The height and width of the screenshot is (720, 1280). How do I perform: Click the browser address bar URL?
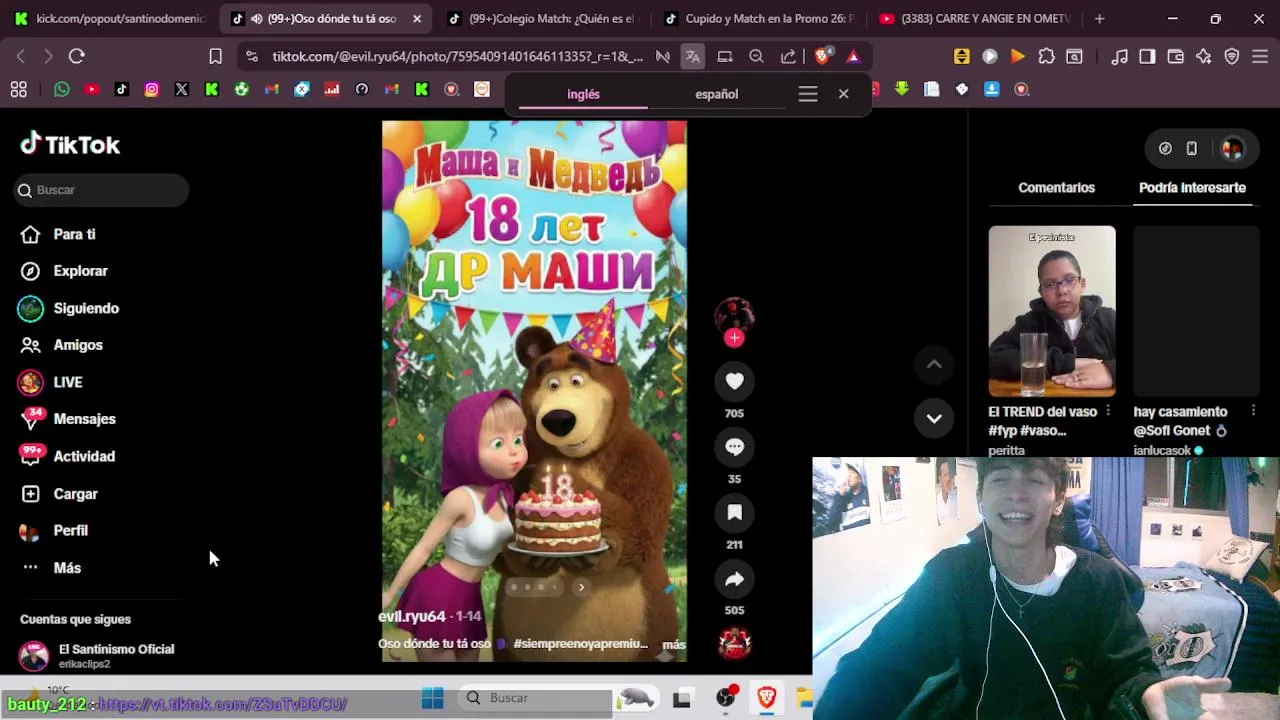pos(457,56)
